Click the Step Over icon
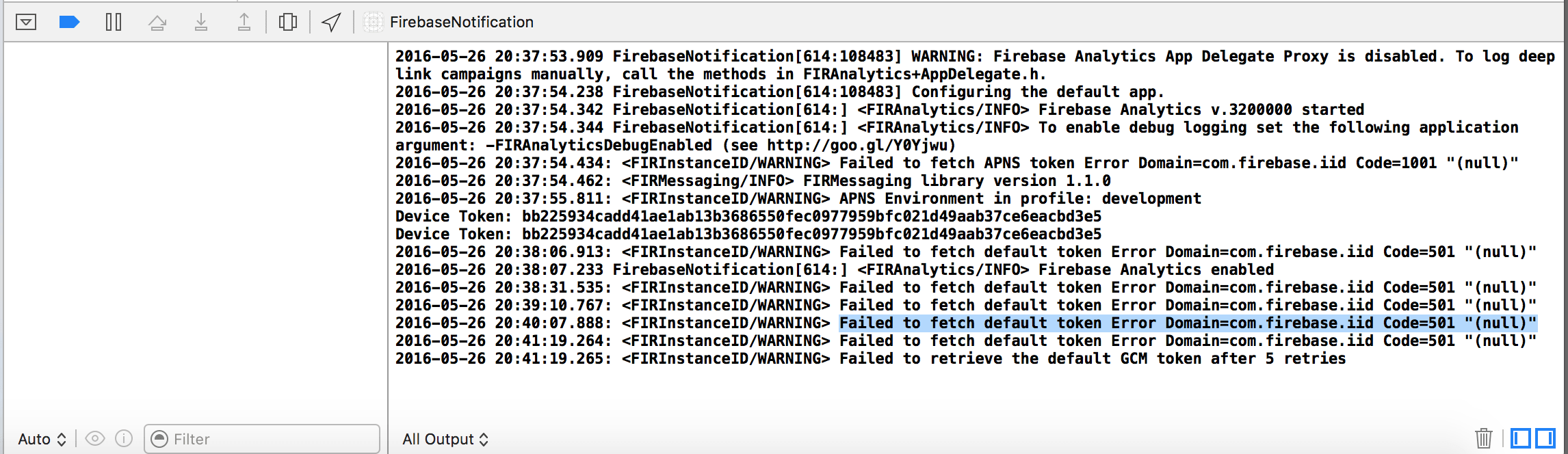The image size is (1568, 454). pos(157,21)
